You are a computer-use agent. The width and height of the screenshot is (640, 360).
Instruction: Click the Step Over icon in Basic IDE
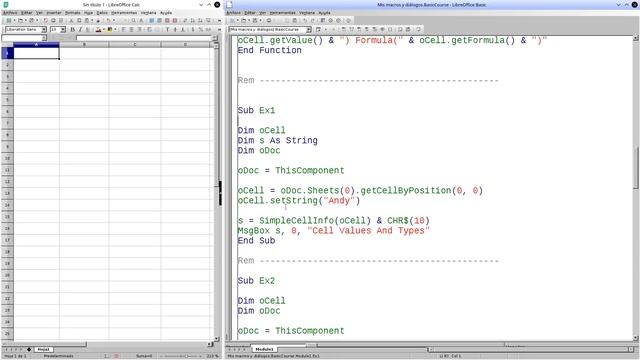343,29
